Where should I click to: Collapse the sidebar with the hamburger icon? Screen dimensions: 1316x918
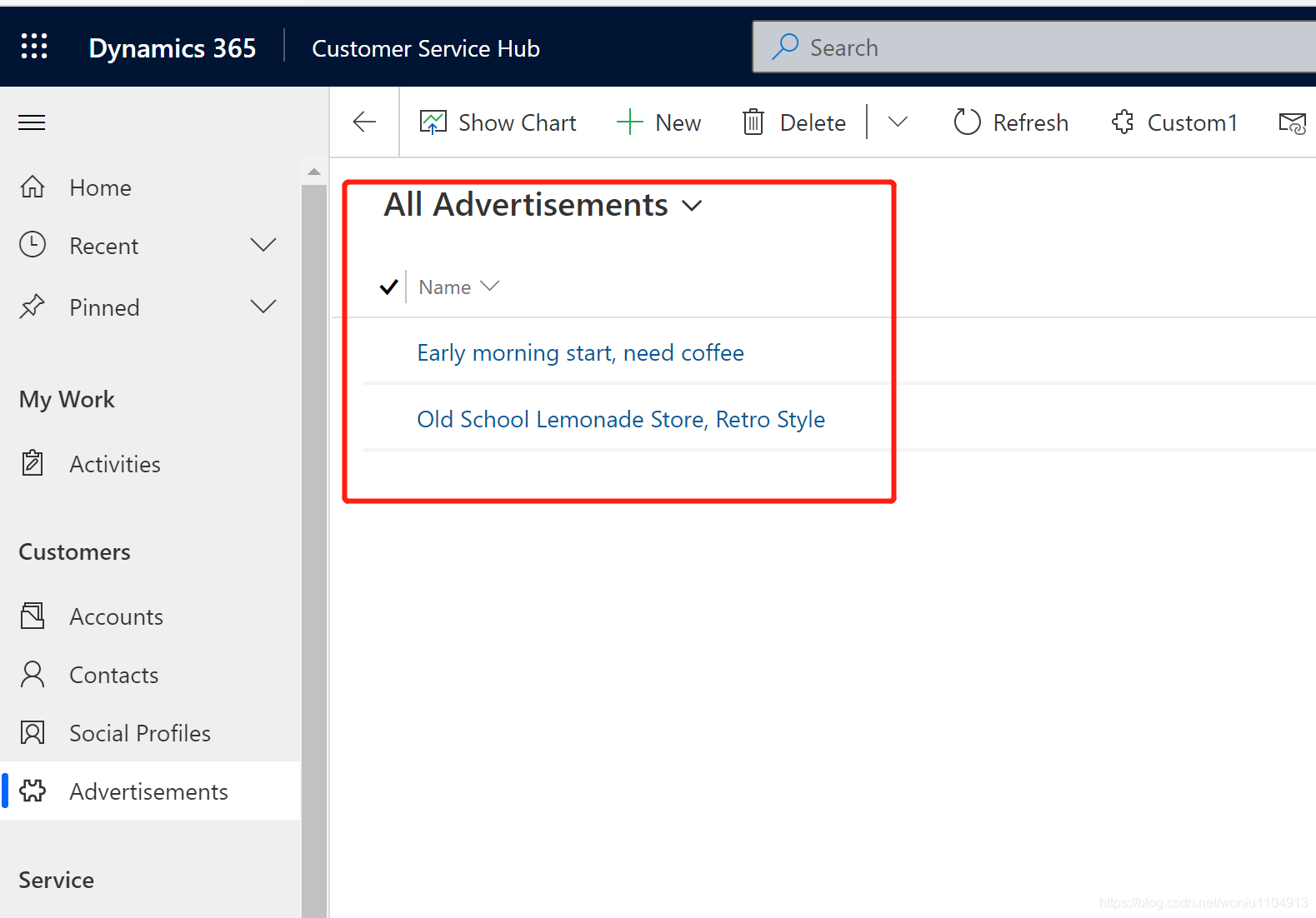point(32,123)
